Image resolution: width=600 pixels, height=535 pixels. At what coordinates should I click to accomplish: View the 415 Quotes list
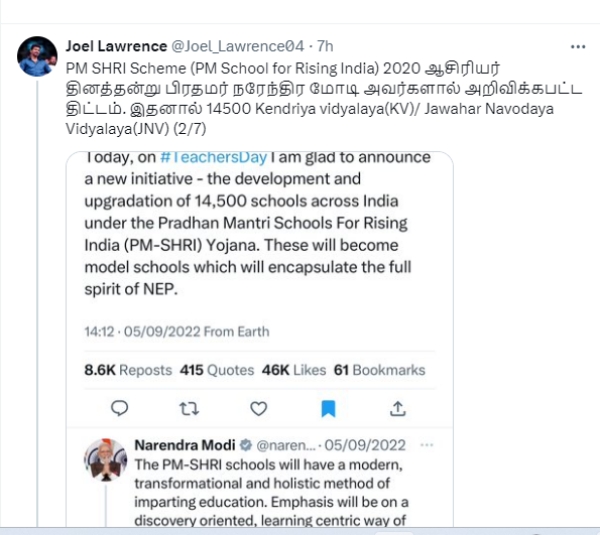click(217, 370)
